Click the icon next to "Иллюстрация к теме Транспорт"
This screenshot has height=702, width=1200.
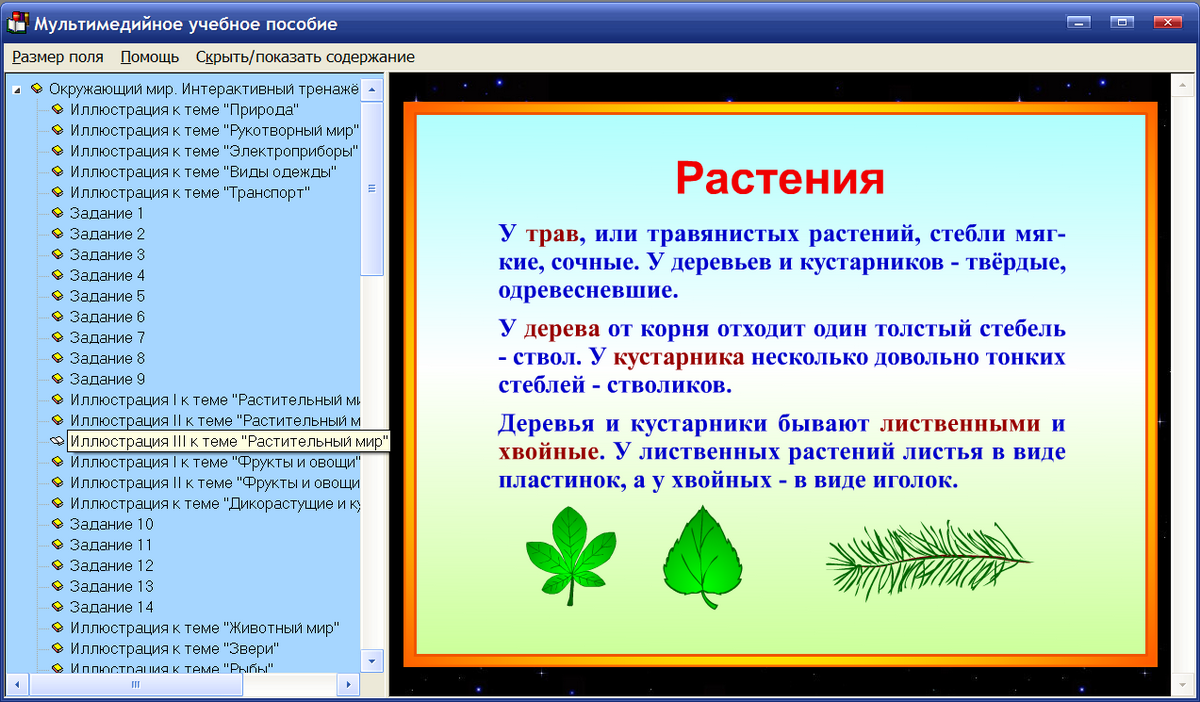tap(57, 192)
